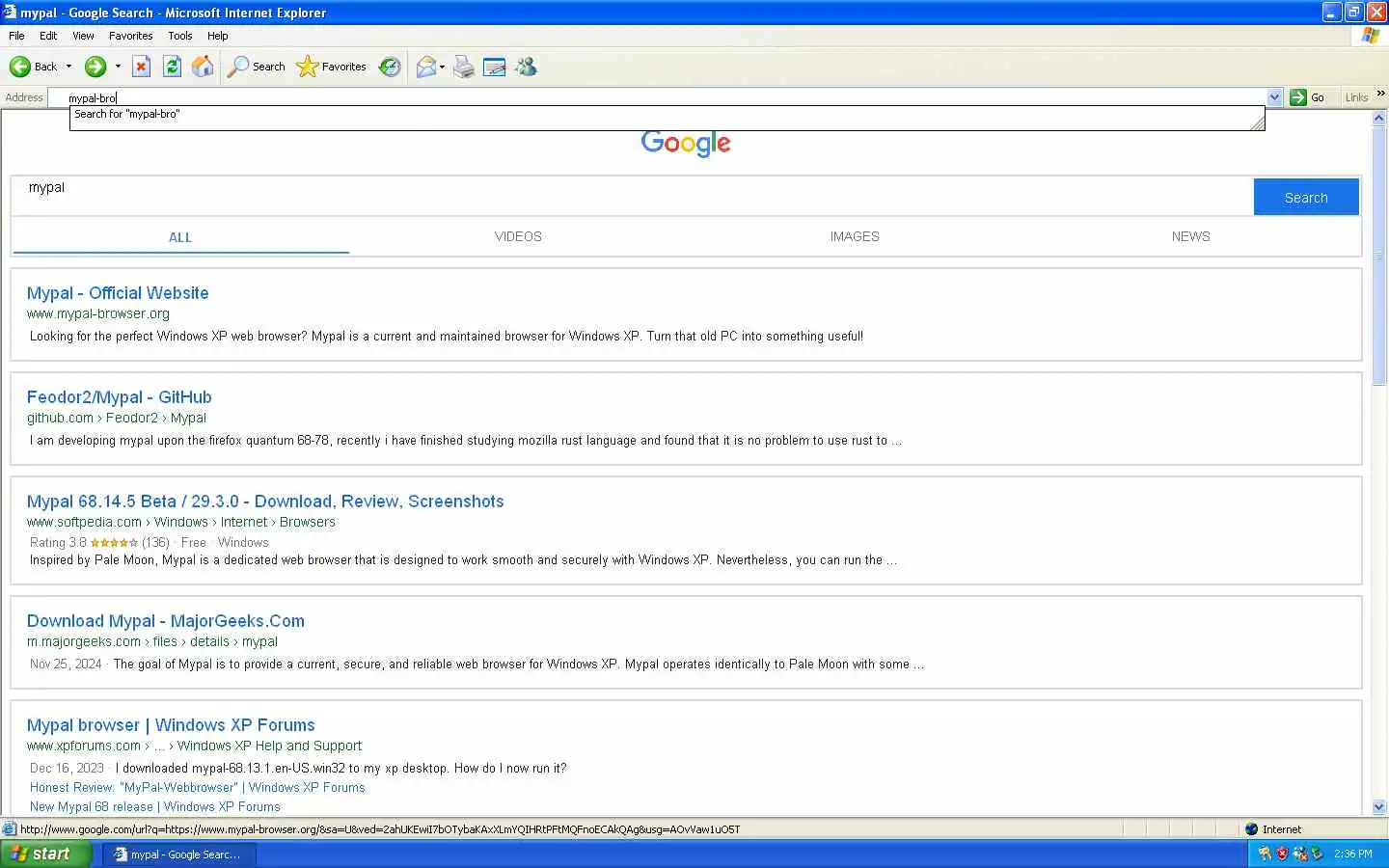Image resolution: width=1389 pixels, height=868 pixels.
Task: Click the network computers tray icon with X
Action: 1299,854
